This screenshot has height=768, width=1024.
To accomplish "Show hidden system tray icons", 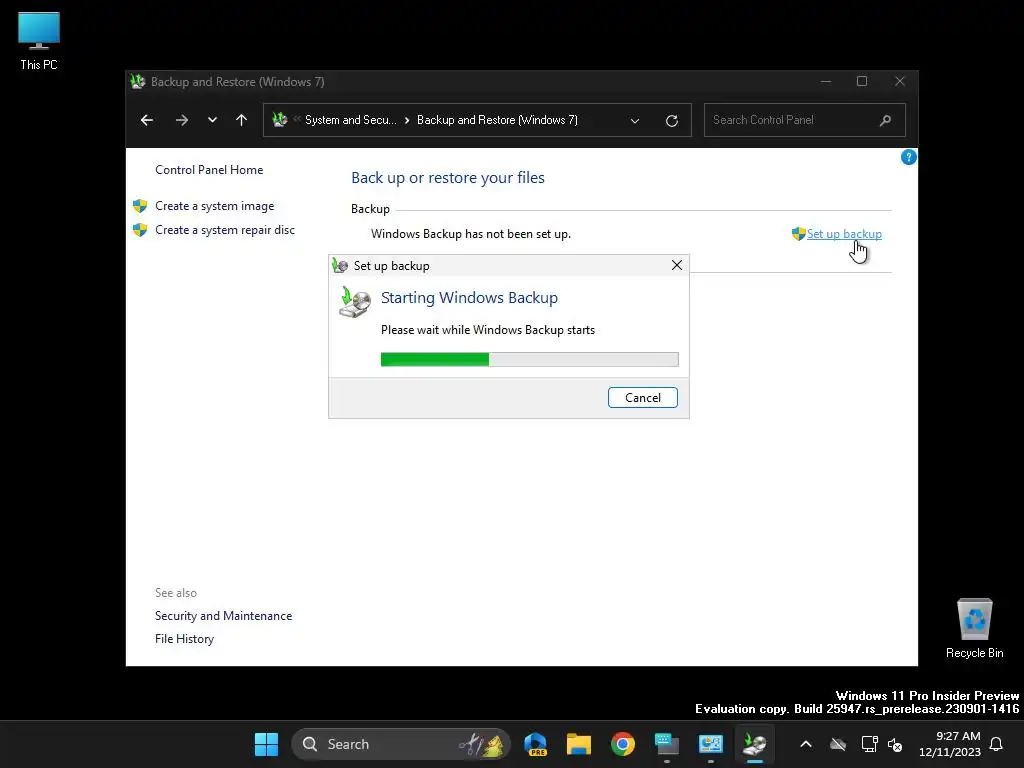I will 806,744.
